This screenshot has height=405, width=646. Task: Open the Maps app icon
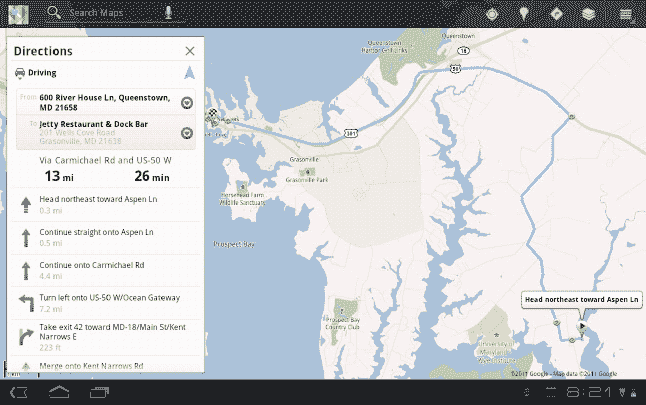coord(19,14)
